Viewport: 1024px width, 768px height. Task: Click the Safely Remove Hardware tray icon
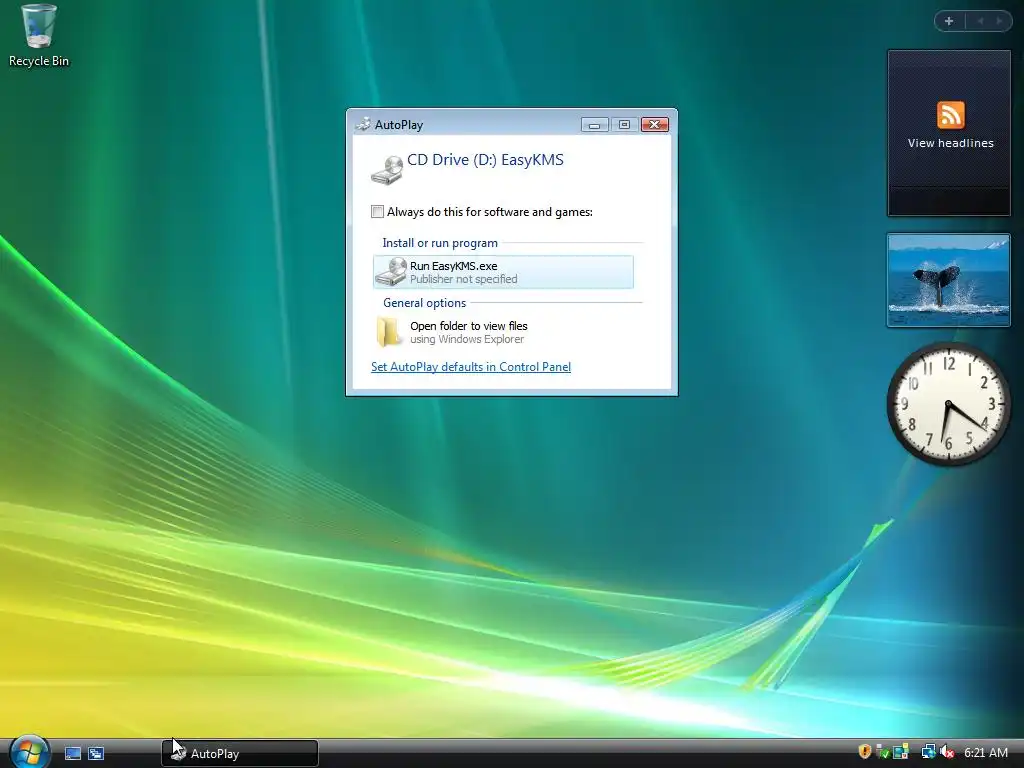click(x=882, y=752)
